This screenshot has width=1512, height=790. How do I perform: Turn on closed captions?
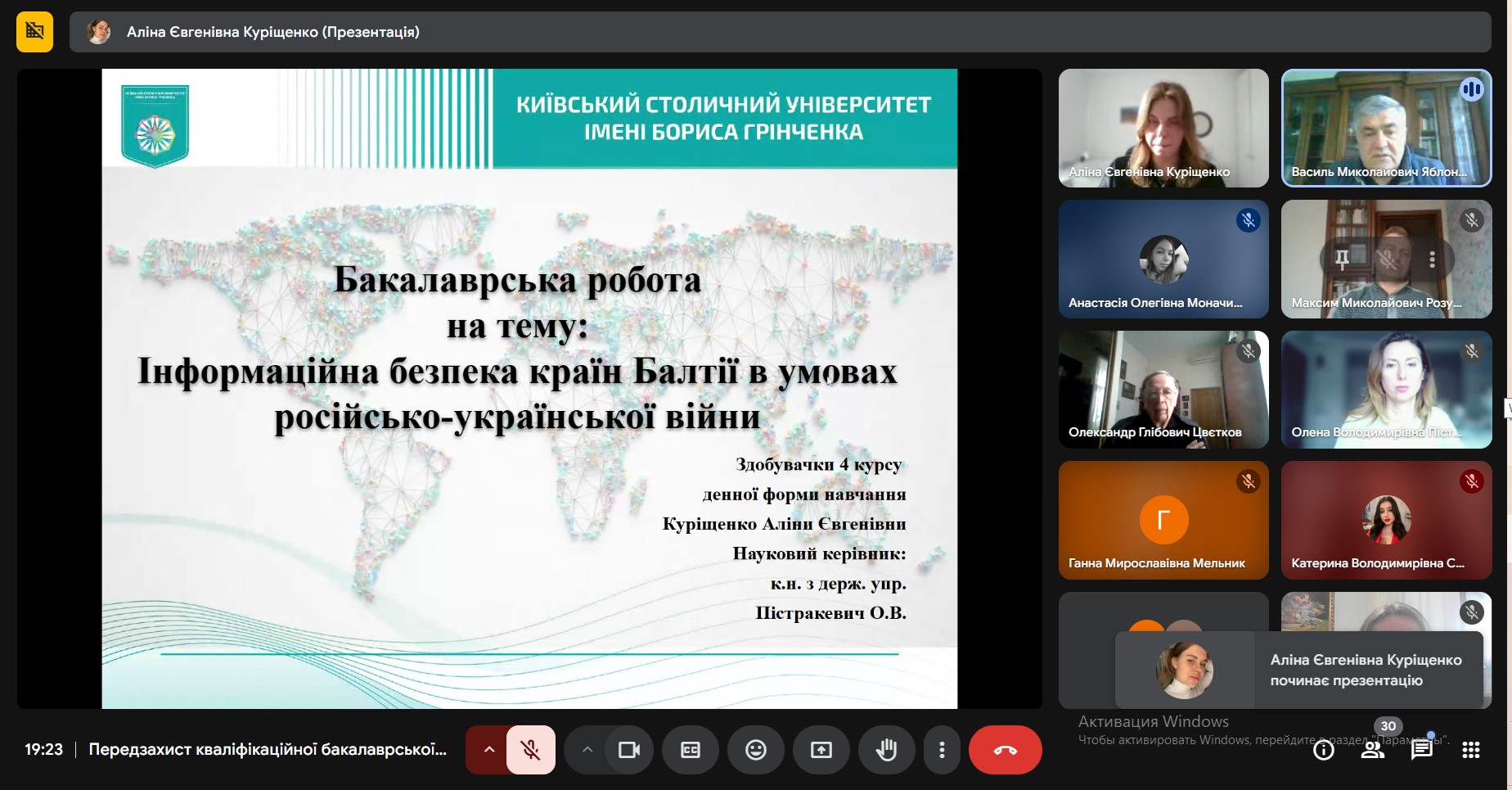click(x=691, y=750)
